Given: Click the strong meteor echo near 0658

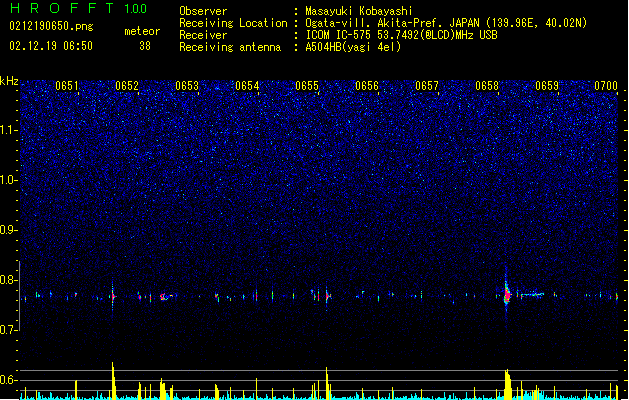Looking at the screenshot, I should point(507,295).
